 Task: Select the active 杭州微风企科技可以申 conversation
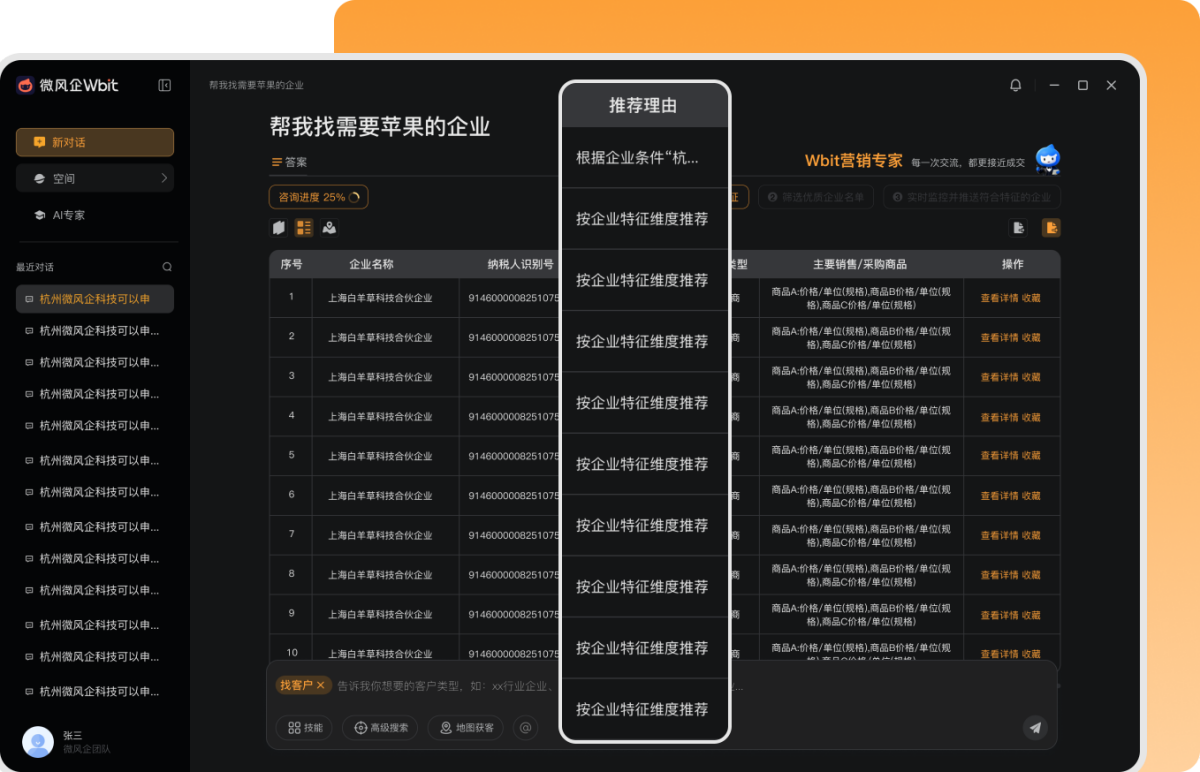tap(94, 298)
